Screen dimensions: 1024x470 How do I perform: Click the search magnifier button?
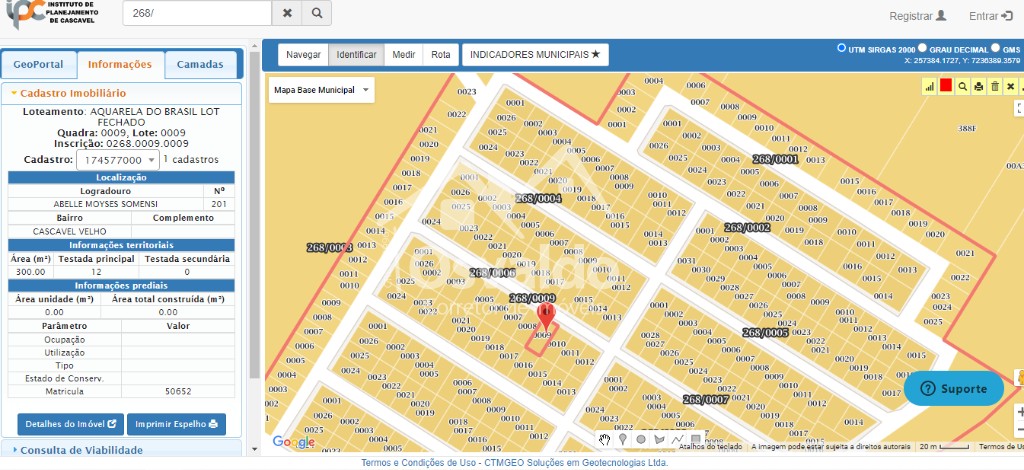coord(316,13)
